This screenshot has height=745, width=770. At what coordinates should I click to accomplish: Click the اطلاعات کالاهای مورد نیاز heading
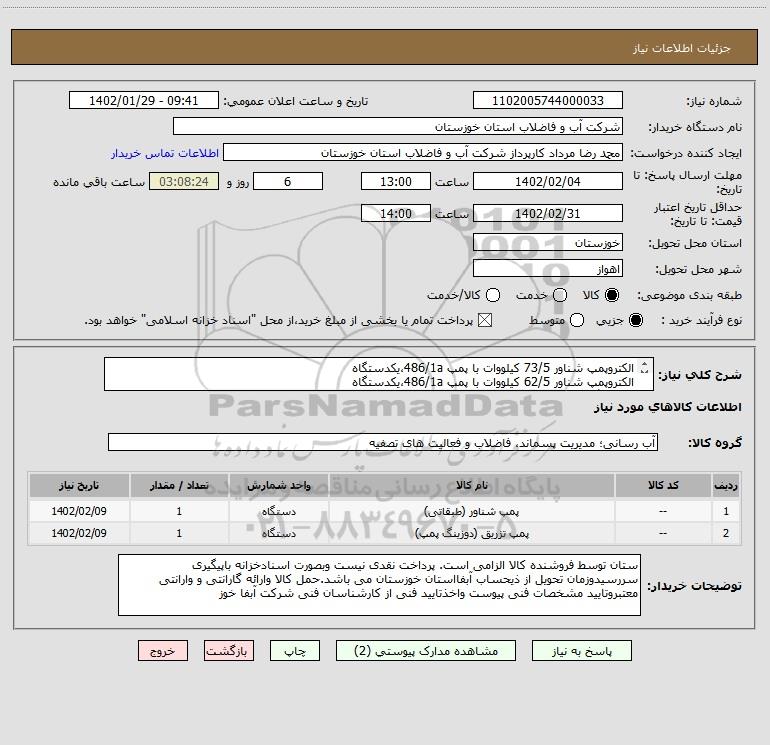(x=667, y=407)
